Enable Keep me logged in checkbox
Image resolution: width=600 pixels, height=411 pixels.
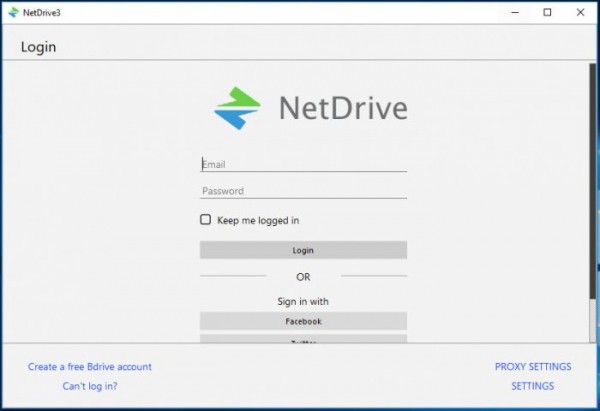(205, 220)
